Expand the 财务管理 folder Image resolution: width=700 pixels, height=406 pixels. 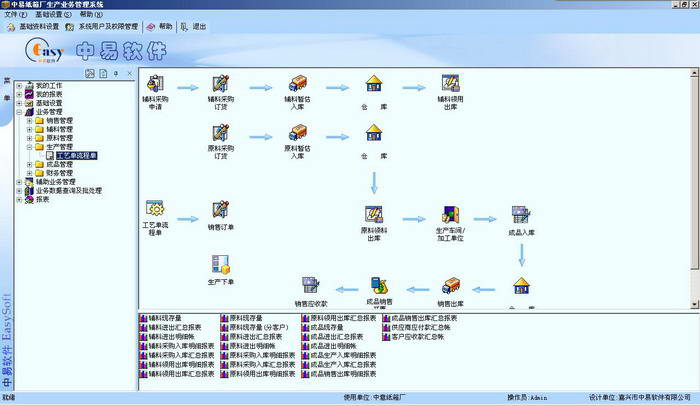click(29, 173)
